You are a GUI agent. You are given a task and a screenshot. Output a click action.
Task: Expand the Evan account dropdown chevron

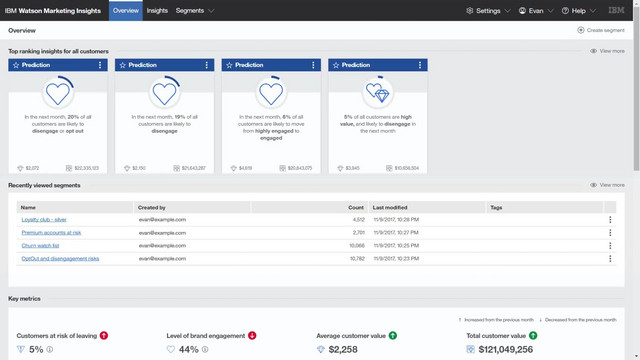(x=550, y=11)
